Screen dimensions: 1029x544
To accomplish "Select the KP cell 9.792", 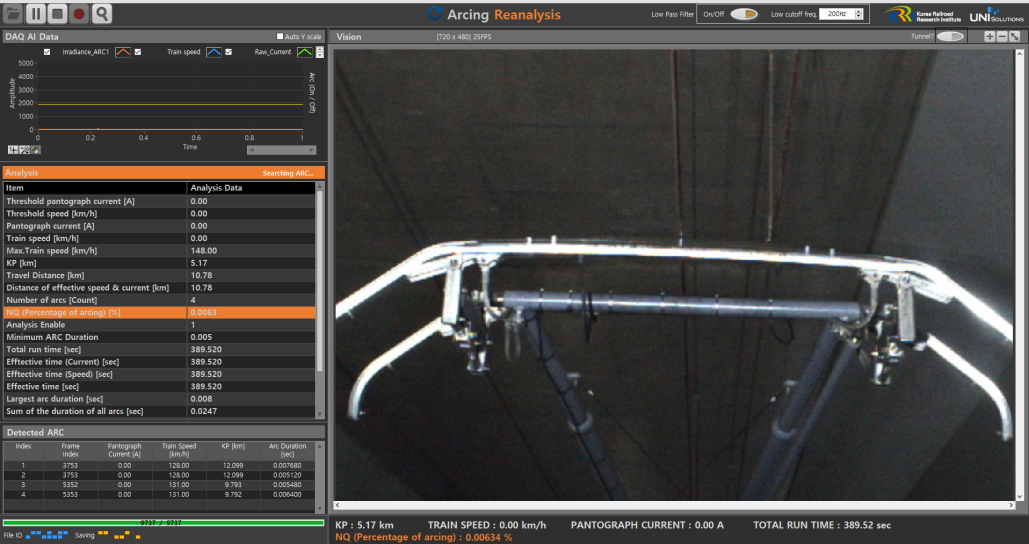I will (233, 495).
